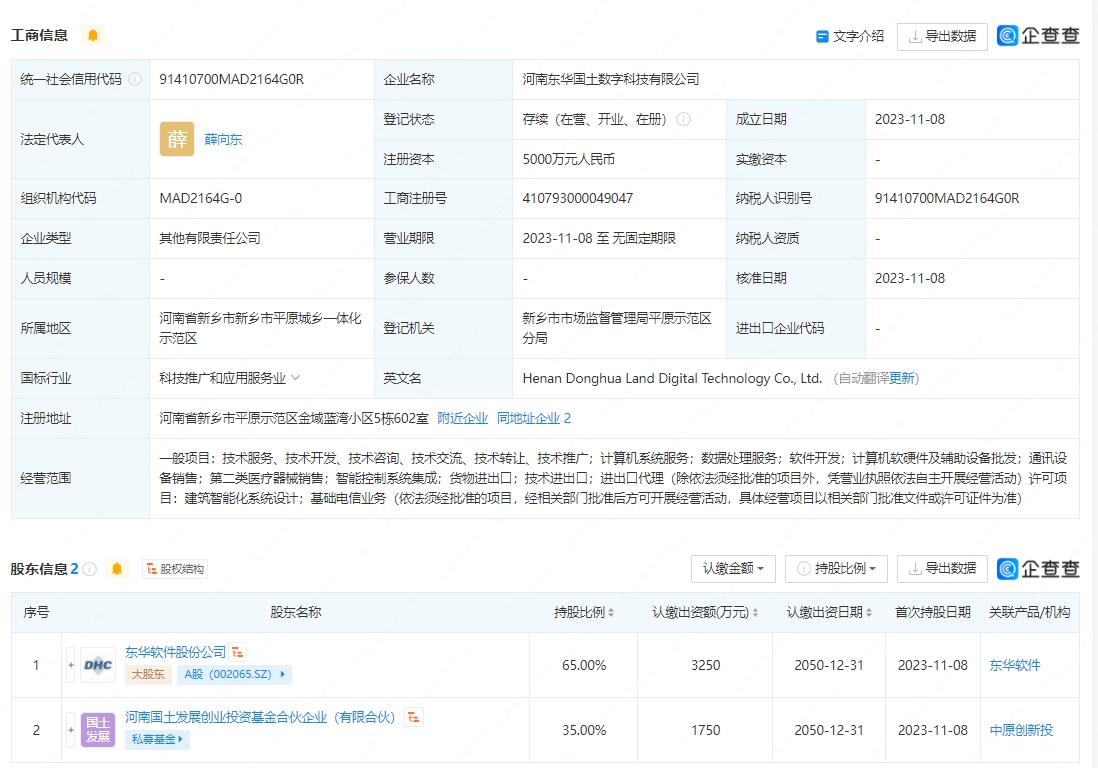Click the 企查查 logo in 工商信息 header
1098x768 pixels.
[1038, 36]
